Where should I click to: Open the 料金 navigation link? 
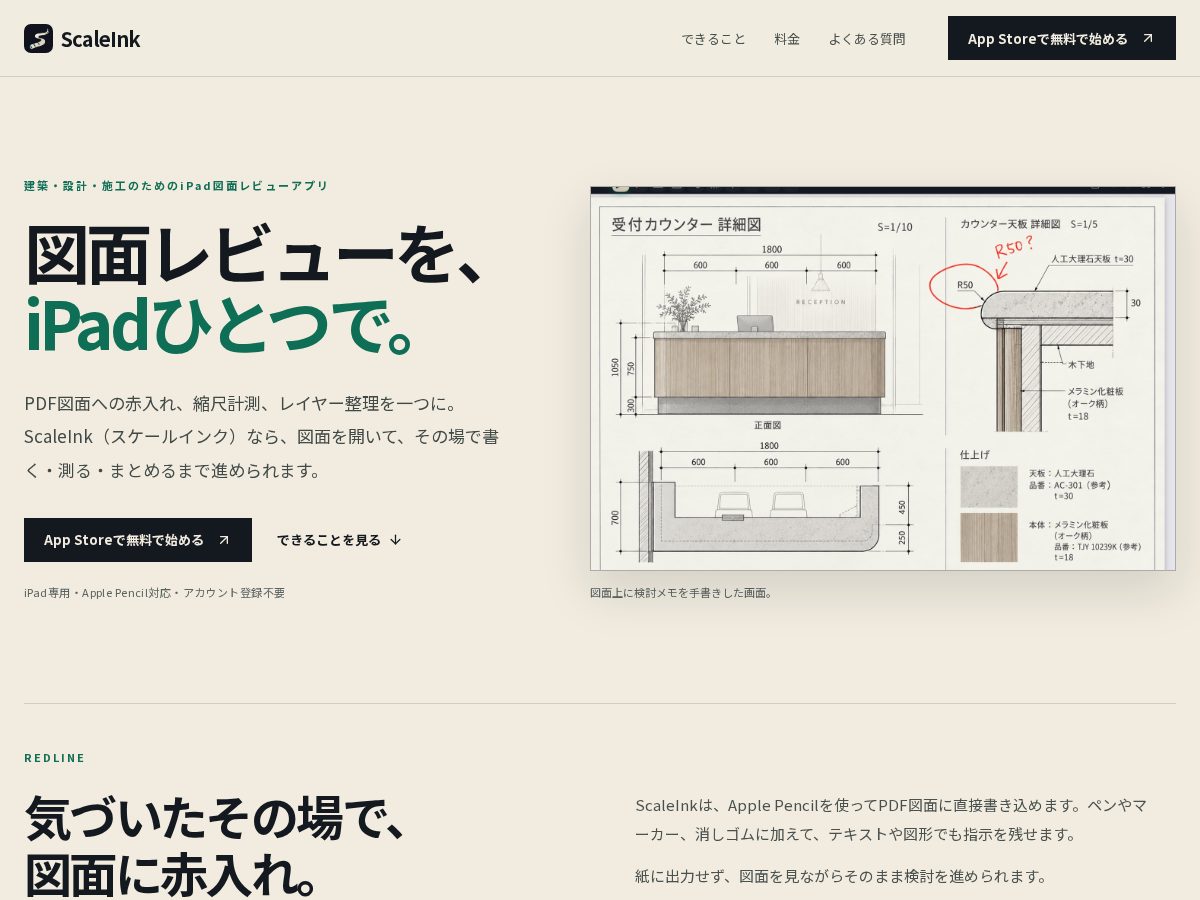pos(787,39)
